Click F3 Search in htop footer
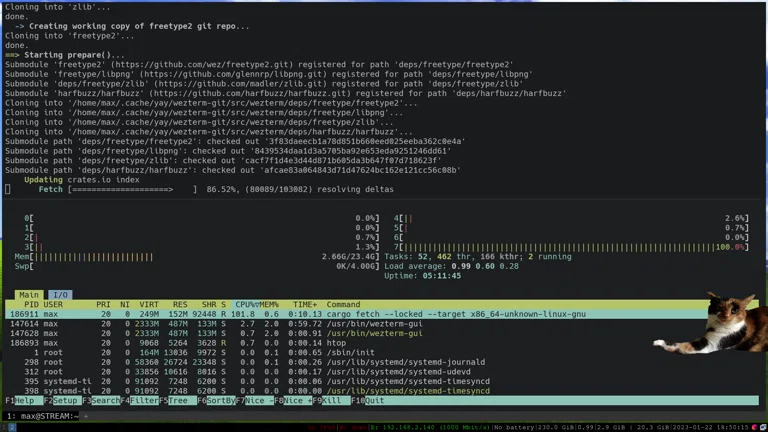 pyautogui.click(x=106, y=400)
